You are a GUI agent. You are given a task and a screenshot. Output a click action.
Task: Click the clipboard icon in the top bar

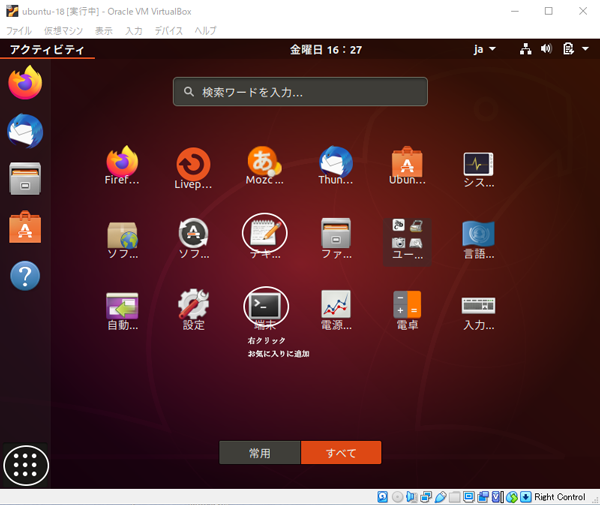[568, 49]
